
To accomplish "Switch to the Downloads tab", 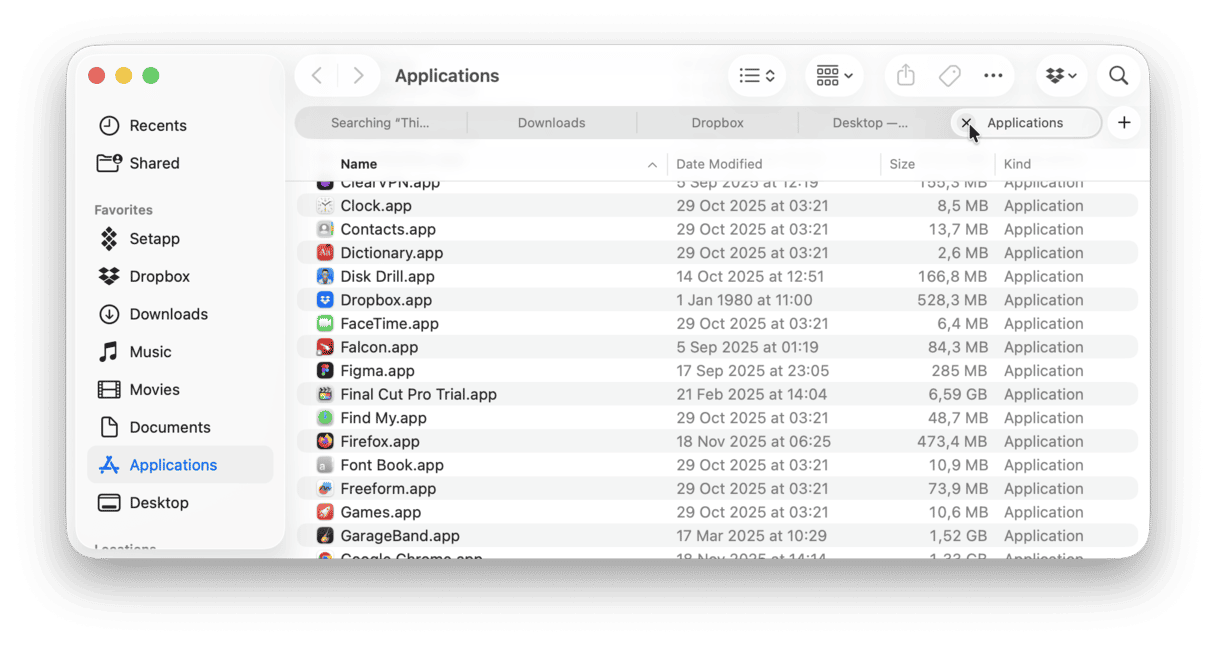I will click(x=551, y=122).
